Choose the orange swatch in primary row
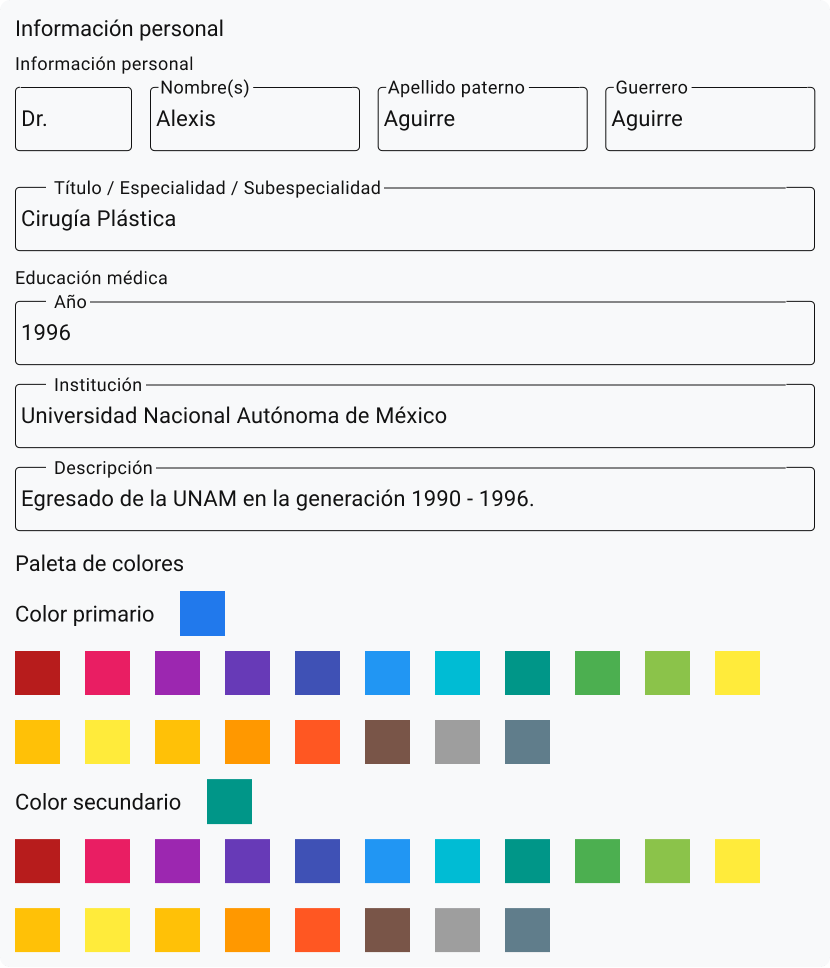Viewport: 830px width, 968px height. tap(247, 742)
